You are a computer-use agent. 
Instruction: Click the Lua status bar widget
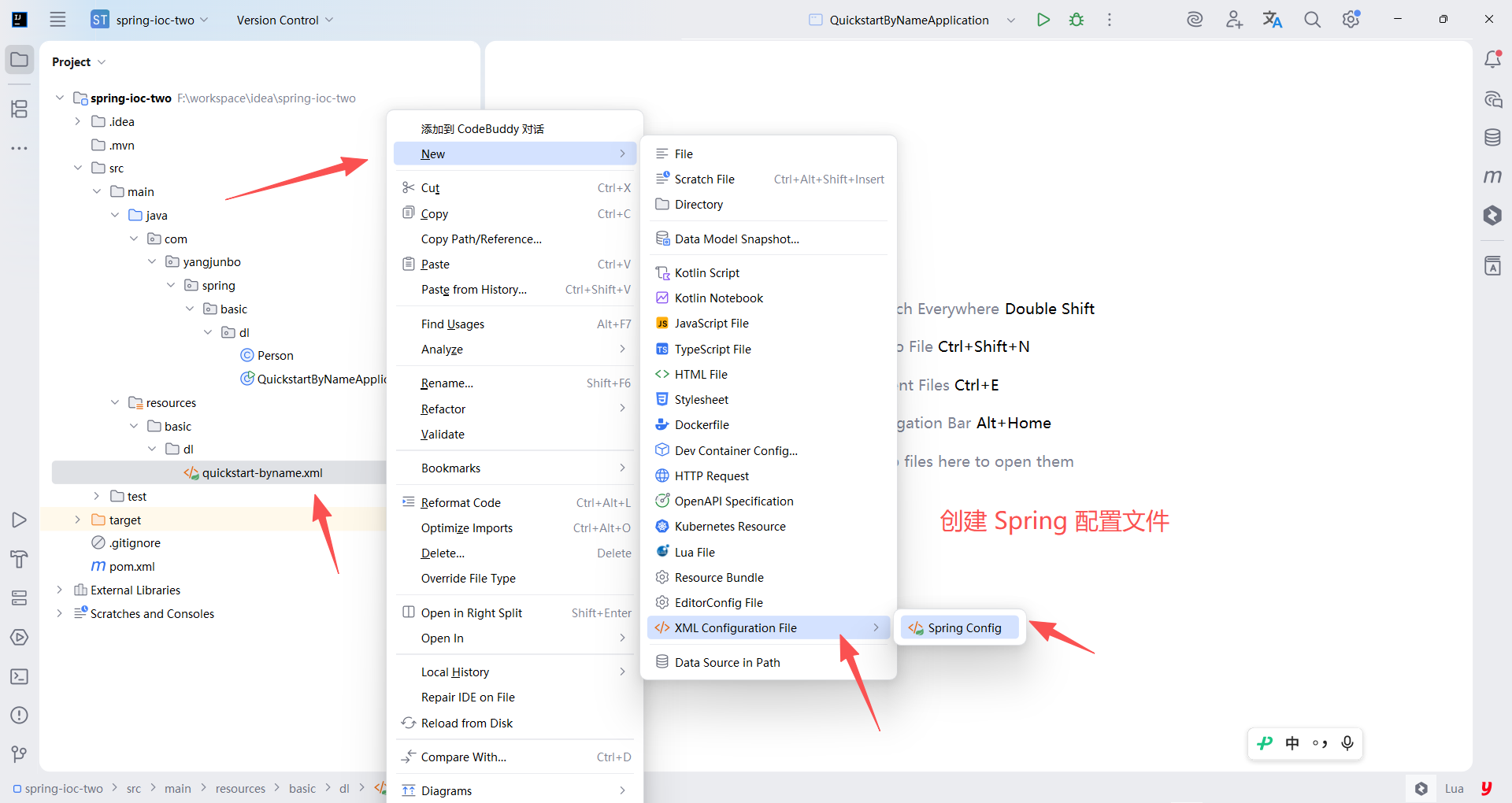(1454, 788)
